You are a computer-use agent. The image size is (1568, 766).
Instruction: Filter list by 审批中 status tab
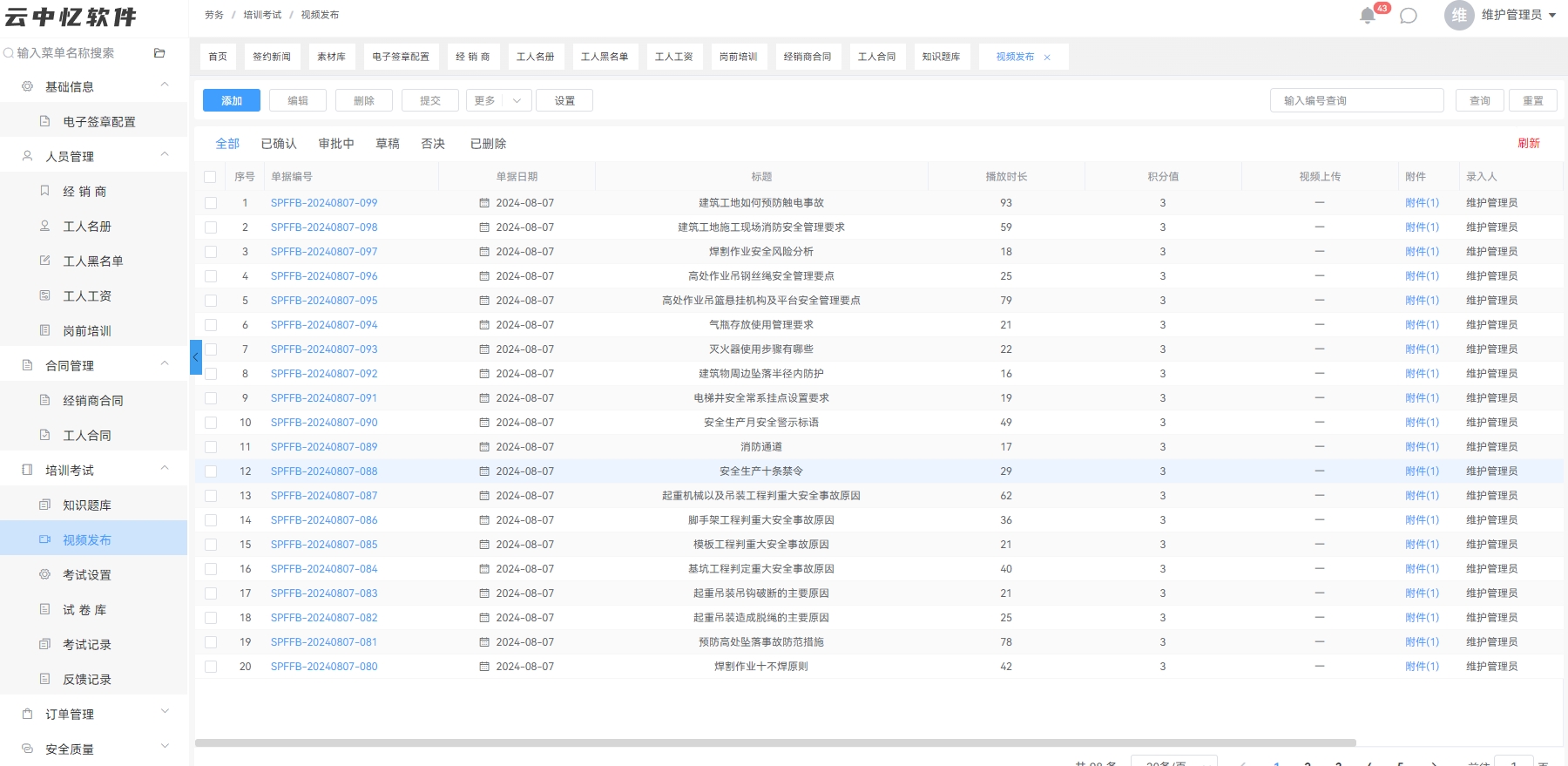click(336, 144)
